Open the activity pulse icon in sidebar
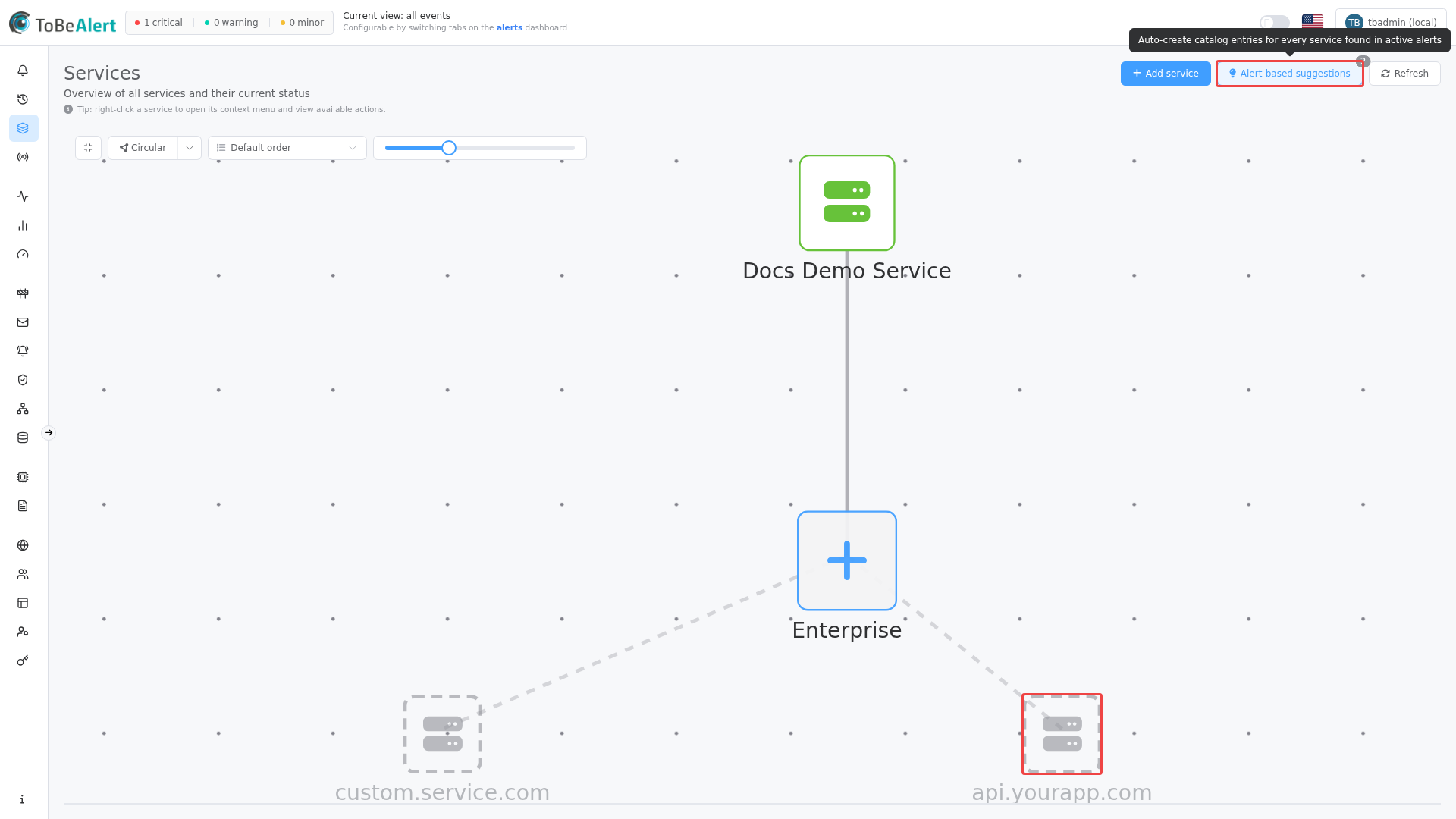Image resolution: width=1456 pixels, height=819 pixels. tap(23, 196)
